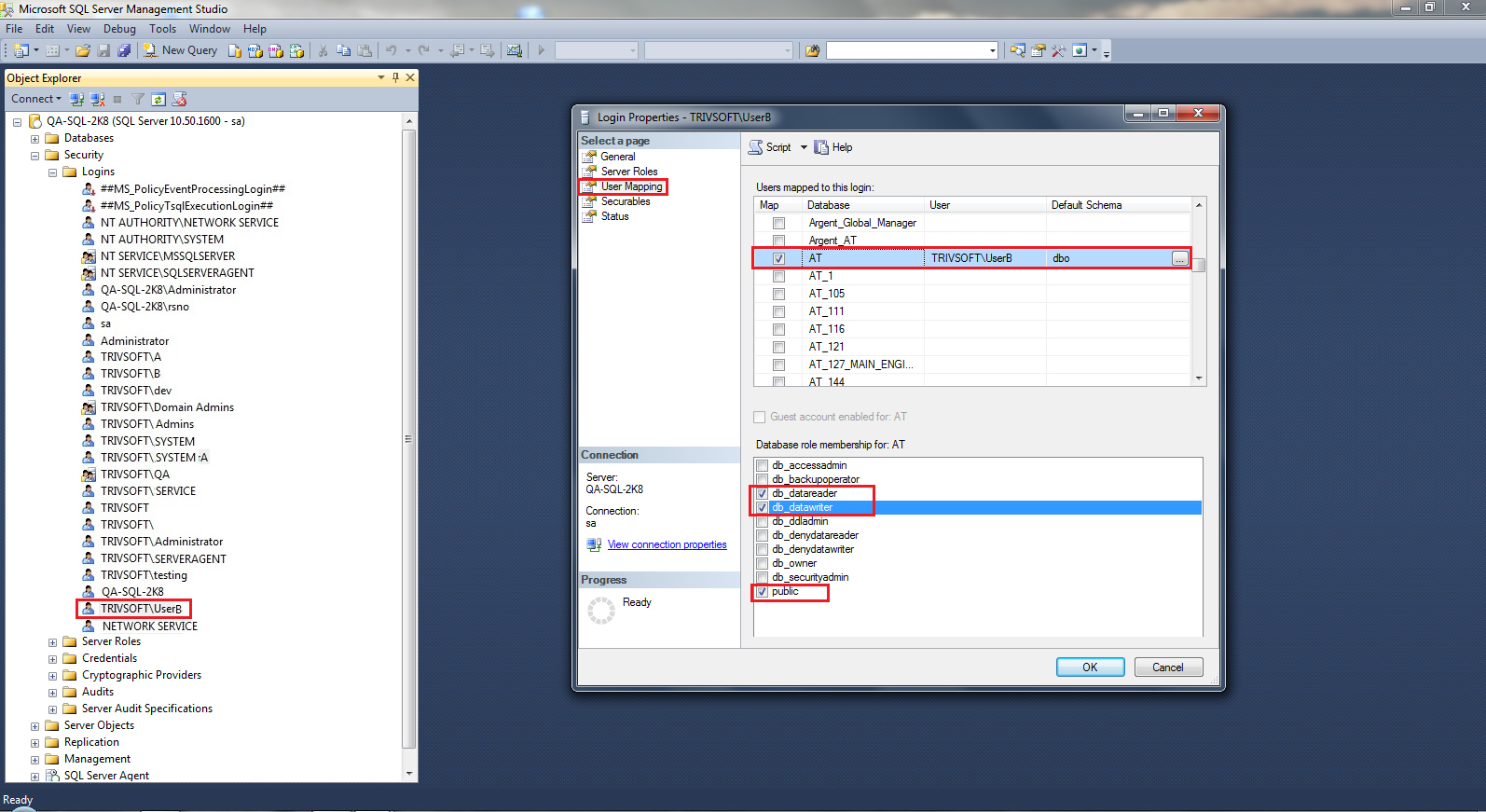Click the default schema browse ellipsis button
Screen dimensions: 1486x812
point(1180,258)
